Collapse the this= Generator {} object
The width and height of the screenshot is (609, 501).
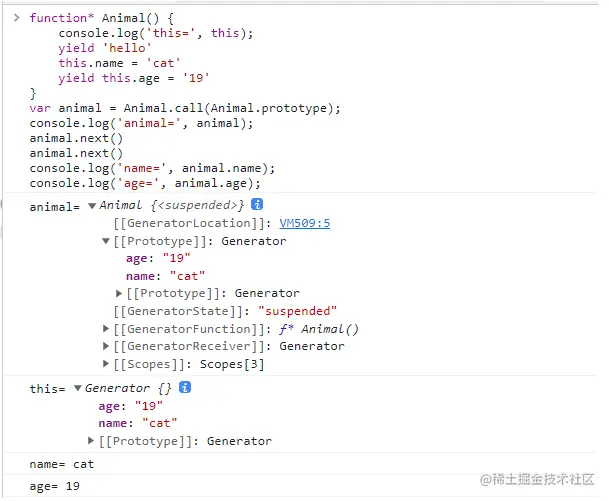(78, 388)
